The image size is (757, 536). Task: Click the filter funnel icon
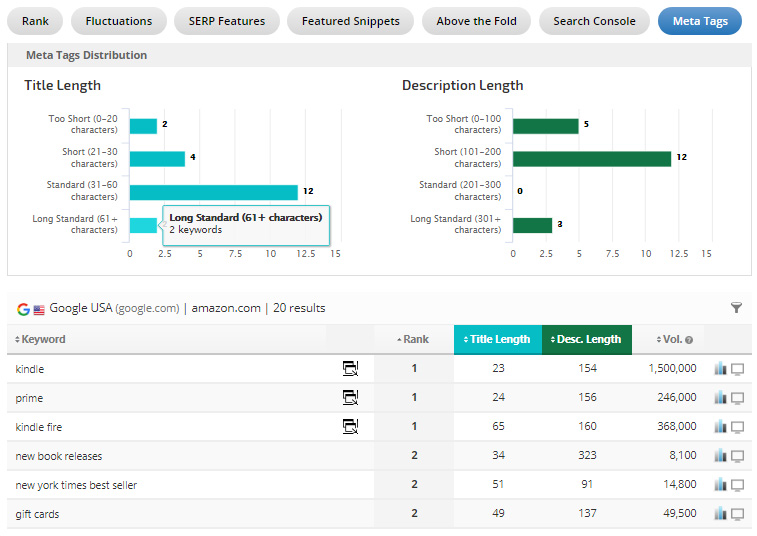coord(737,309)
